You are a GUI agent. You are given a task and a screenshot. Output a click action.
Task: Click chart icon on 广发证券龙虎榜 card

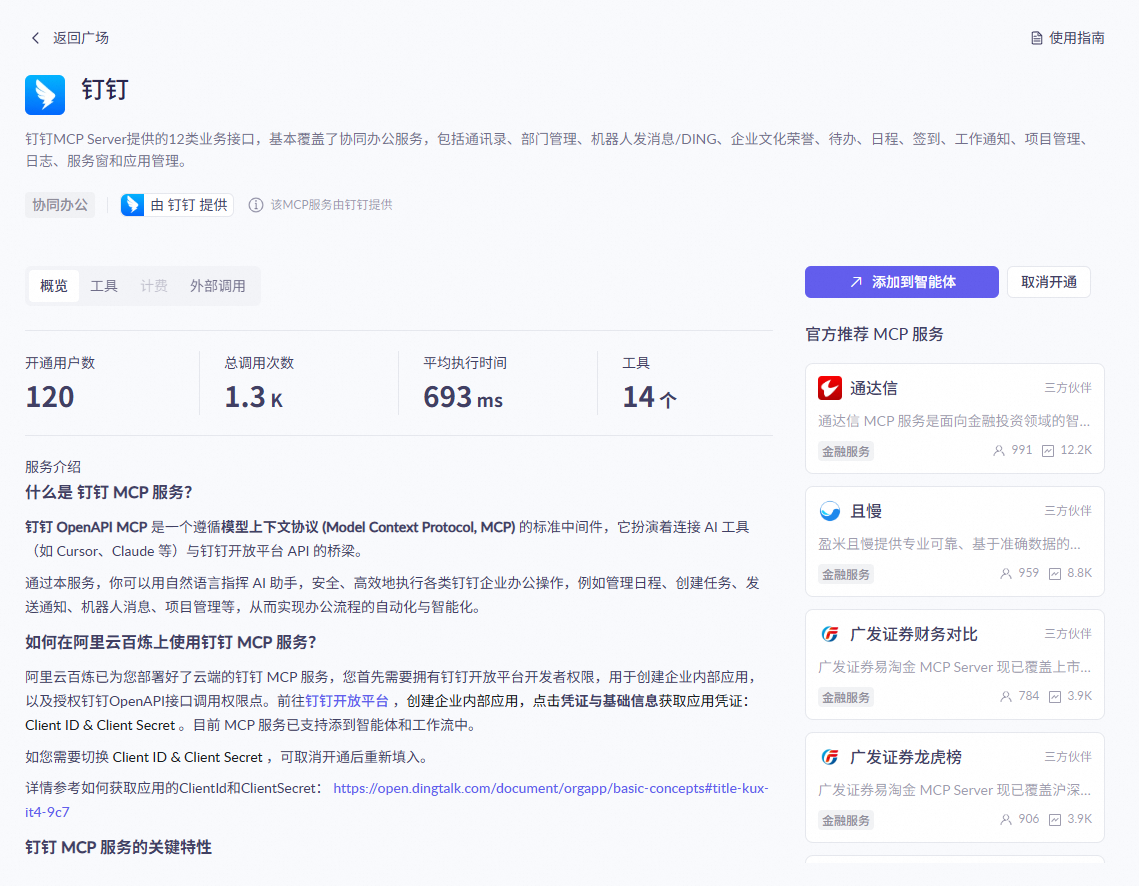(x=1055, y=819)
